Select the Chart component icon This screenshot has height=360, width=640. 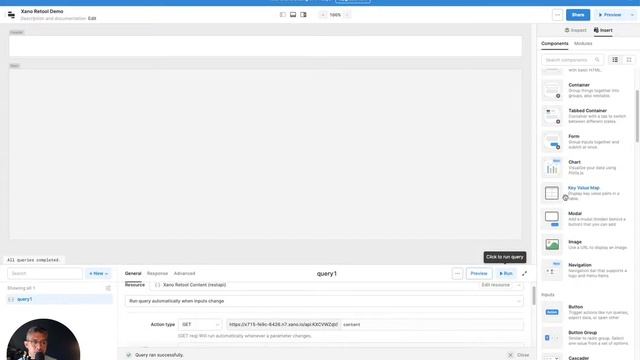tap(552, 167)
